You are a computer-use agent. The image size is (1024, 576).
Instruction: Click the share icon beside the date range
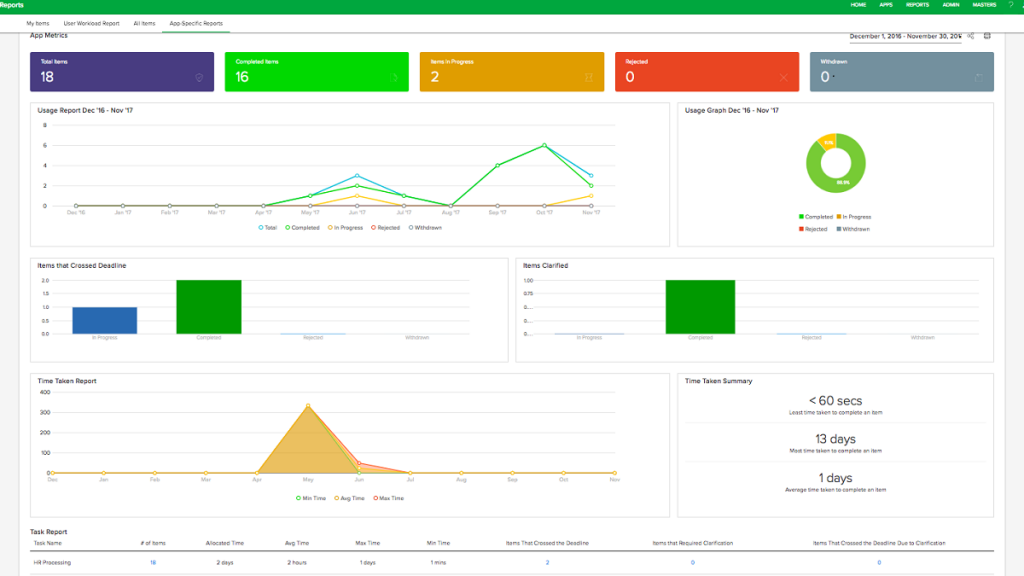970,36
